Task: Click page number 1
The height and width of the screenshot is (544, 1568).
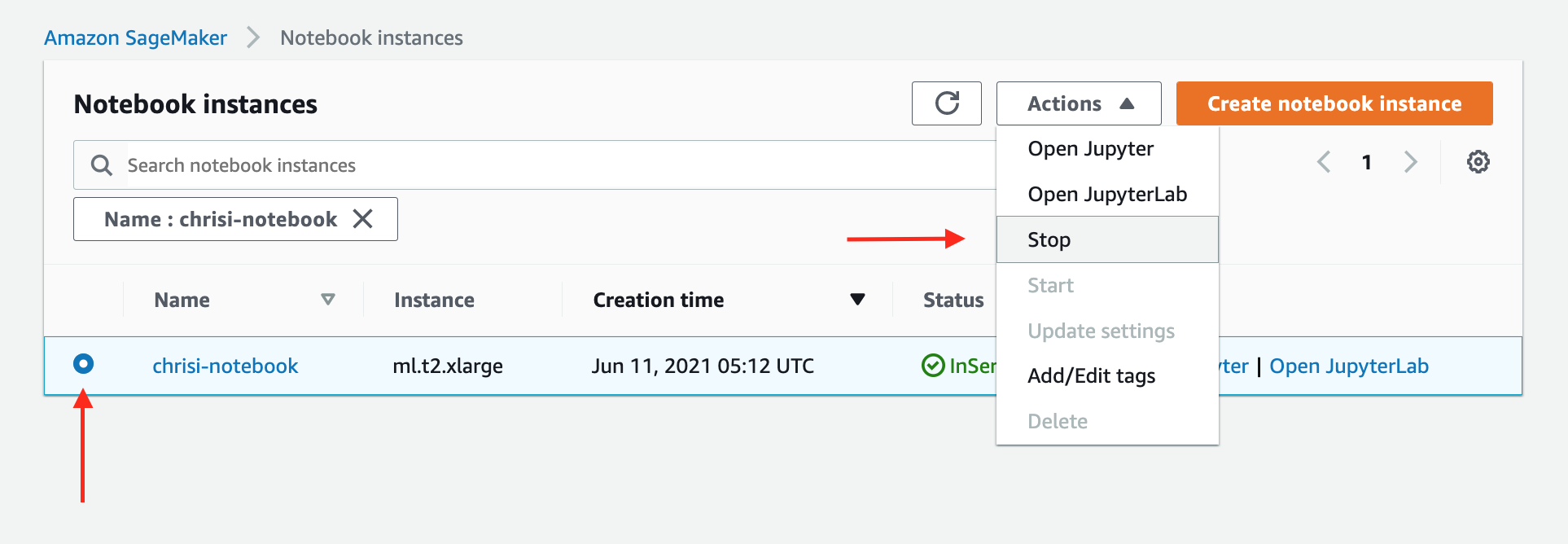Action: point(1367,162)
